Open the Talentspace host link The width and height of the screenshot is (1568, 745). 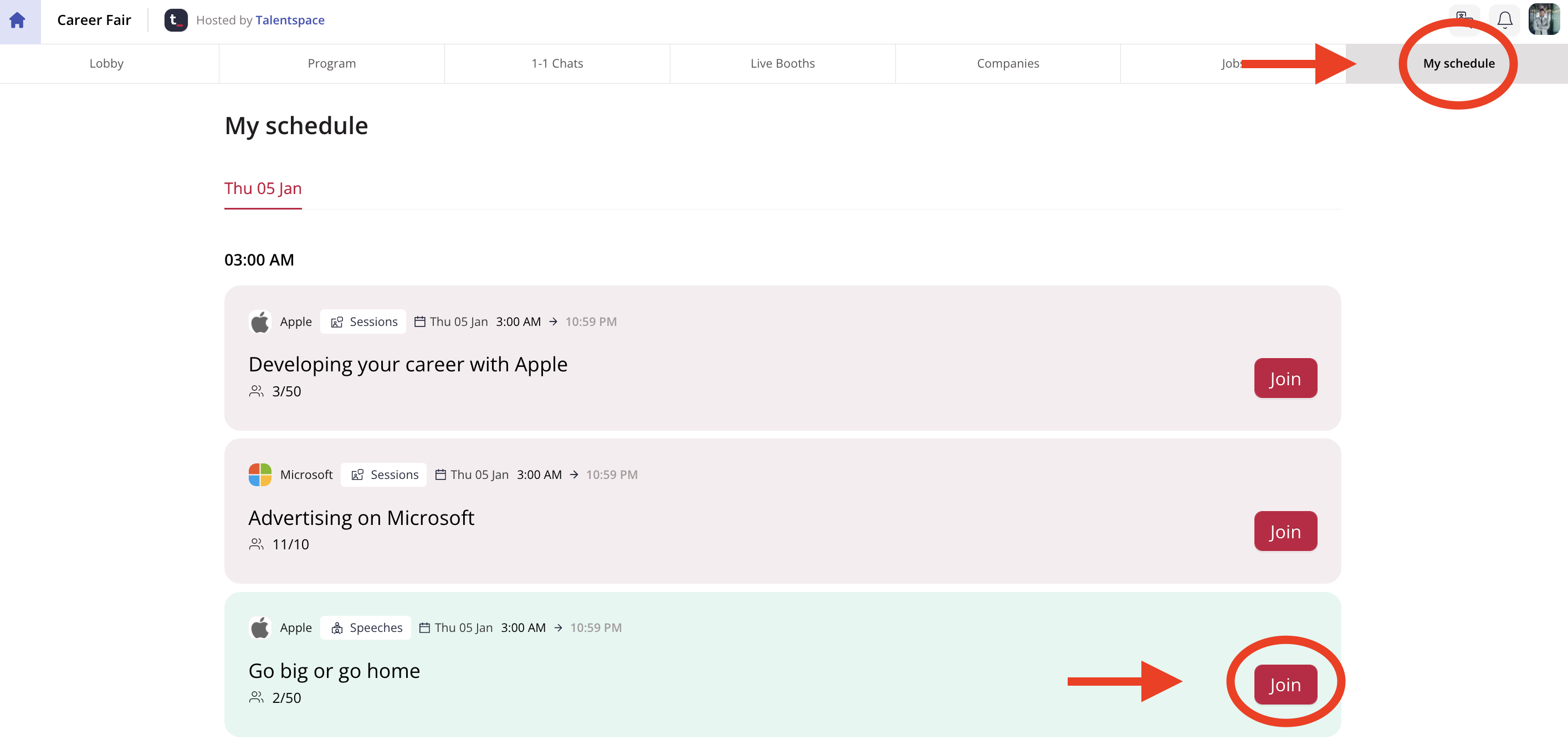290,20
